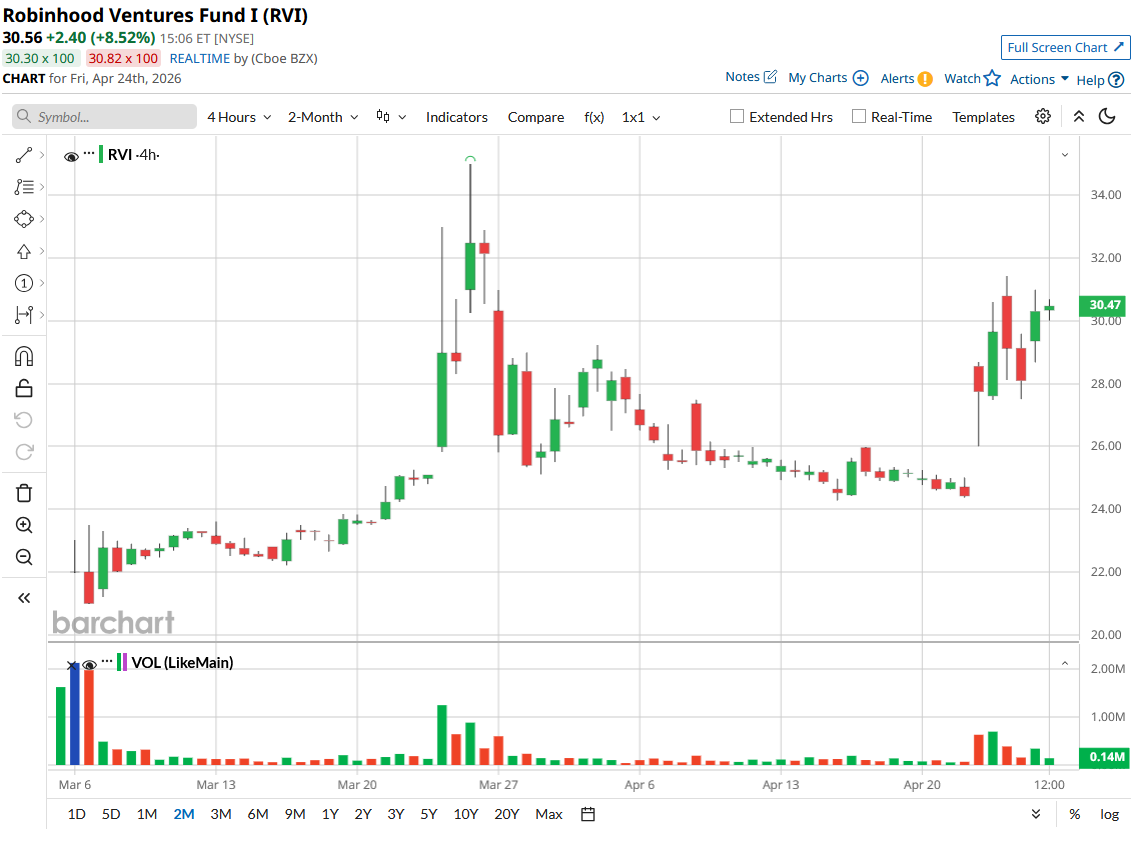
Task: Open chart settings with the gear icon
Action: coord(1043,117)
